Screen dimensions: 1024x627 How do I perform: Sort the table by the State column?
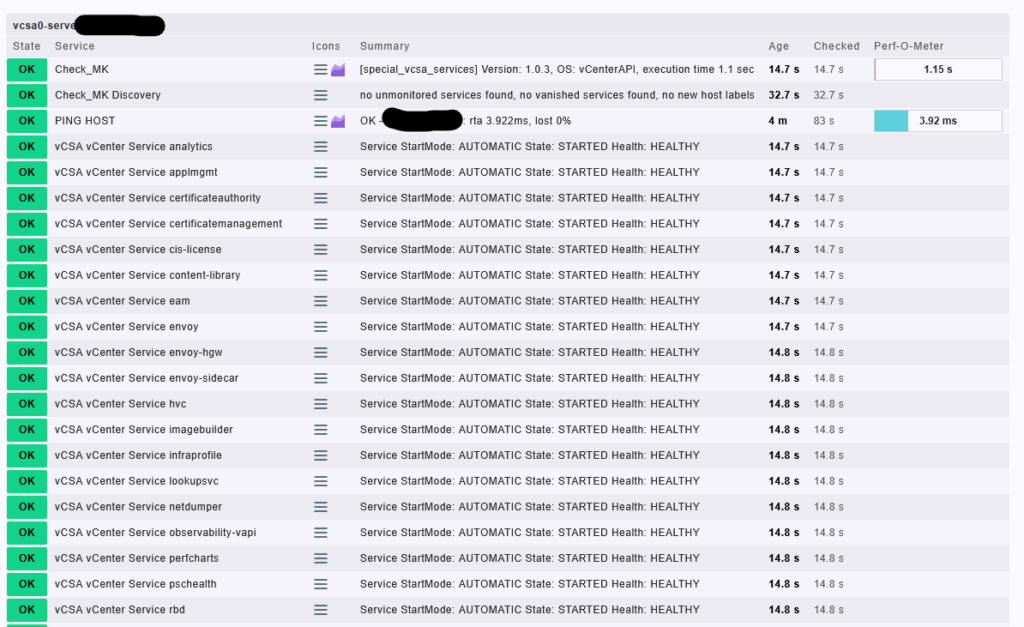pyautogui.click(x=26, y=46)
